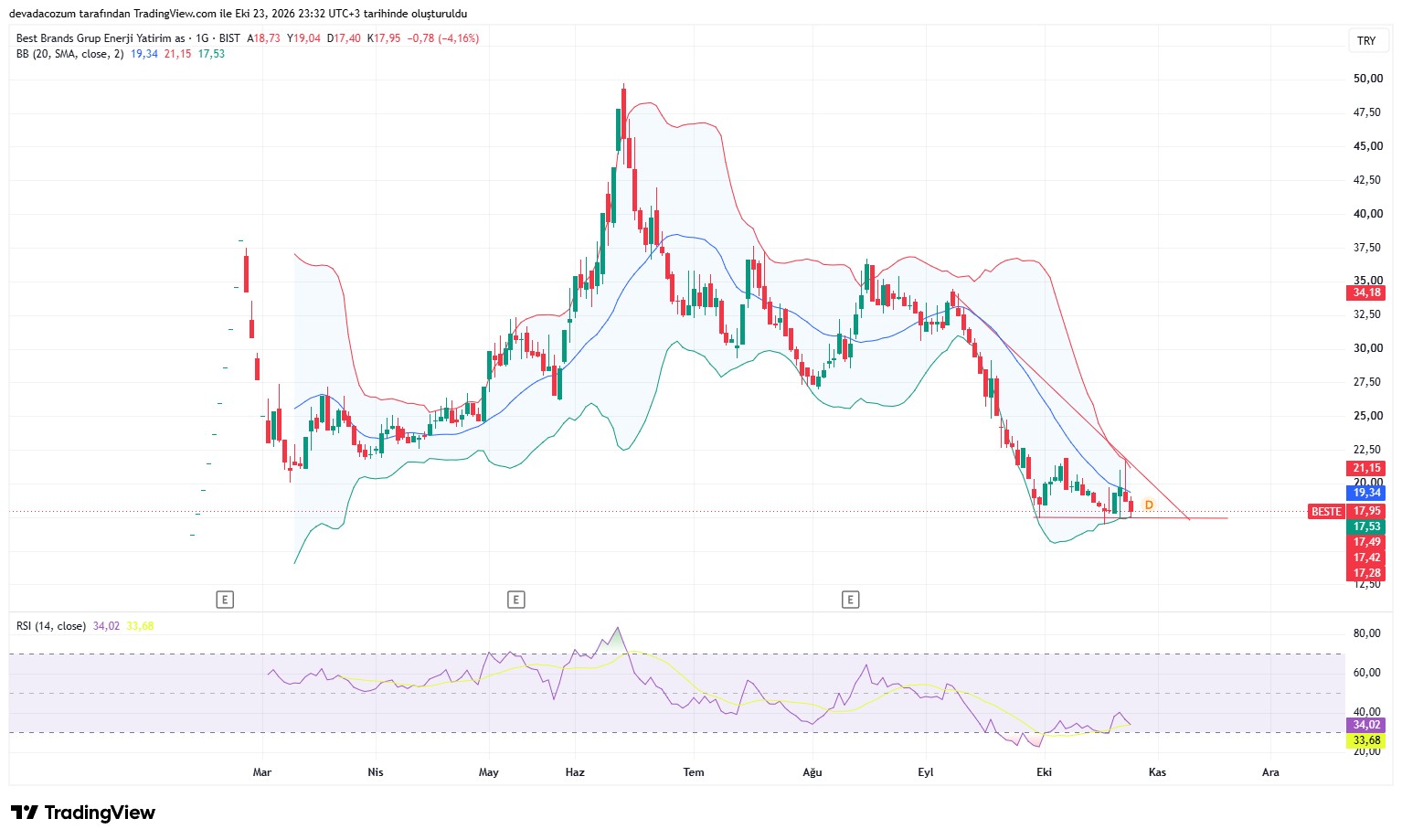Screen dimensions: 1402x840
Task: Click the −0,78 (−4,16%) change value
Action: click(x=443, y=38)
